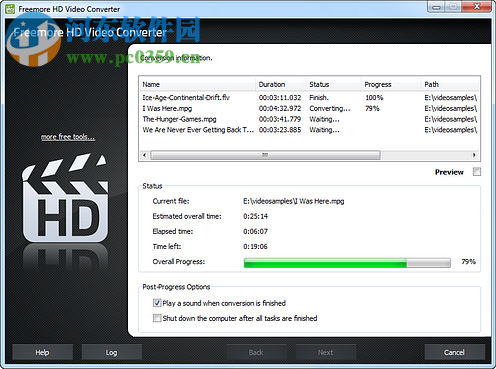Click the Status column header
Screen dimensions: 496x369
(333, 84)
